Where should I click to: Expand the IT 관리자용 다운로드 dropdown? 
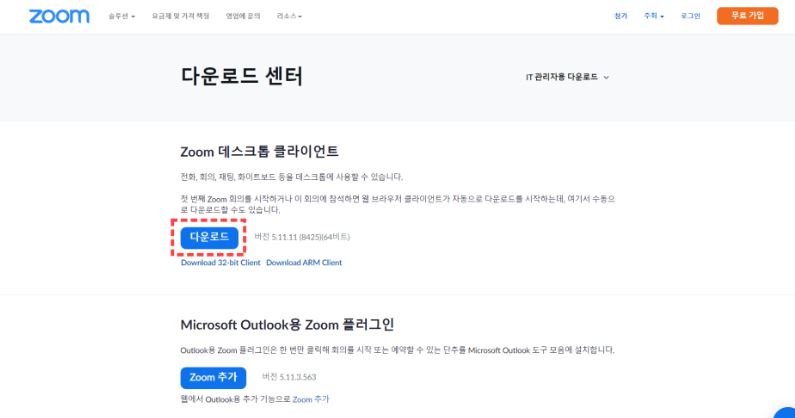[x=567, y=77]
